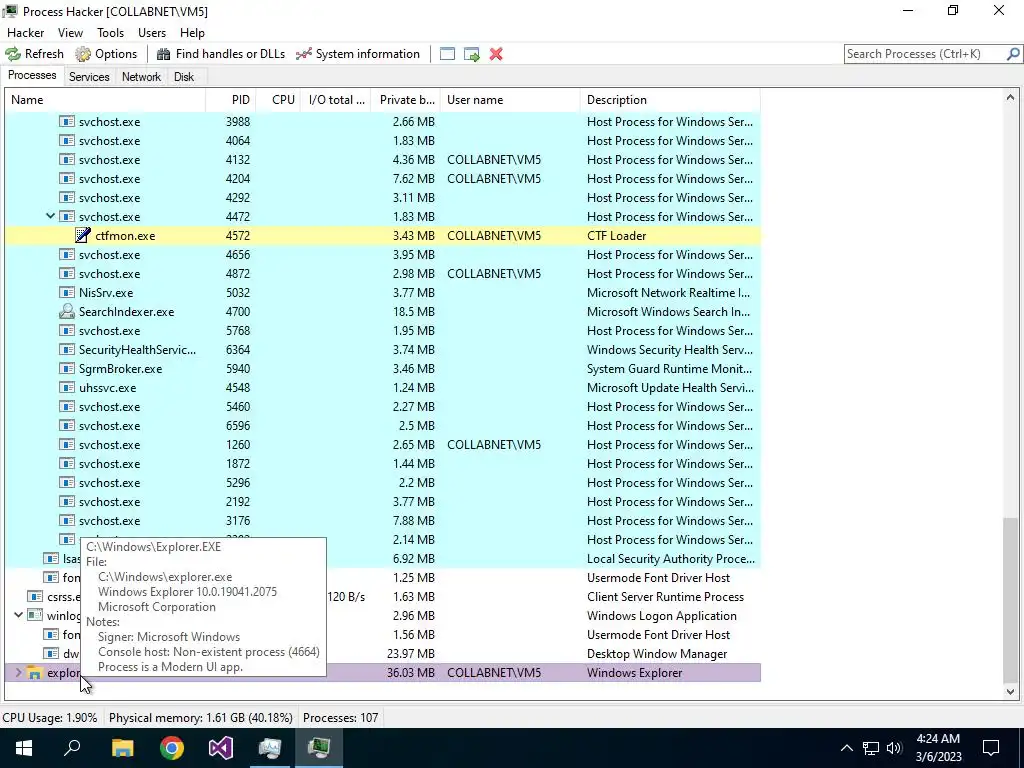
Task: Click the ctfmon.exe pen icon
Action: [x=83, y=235]
